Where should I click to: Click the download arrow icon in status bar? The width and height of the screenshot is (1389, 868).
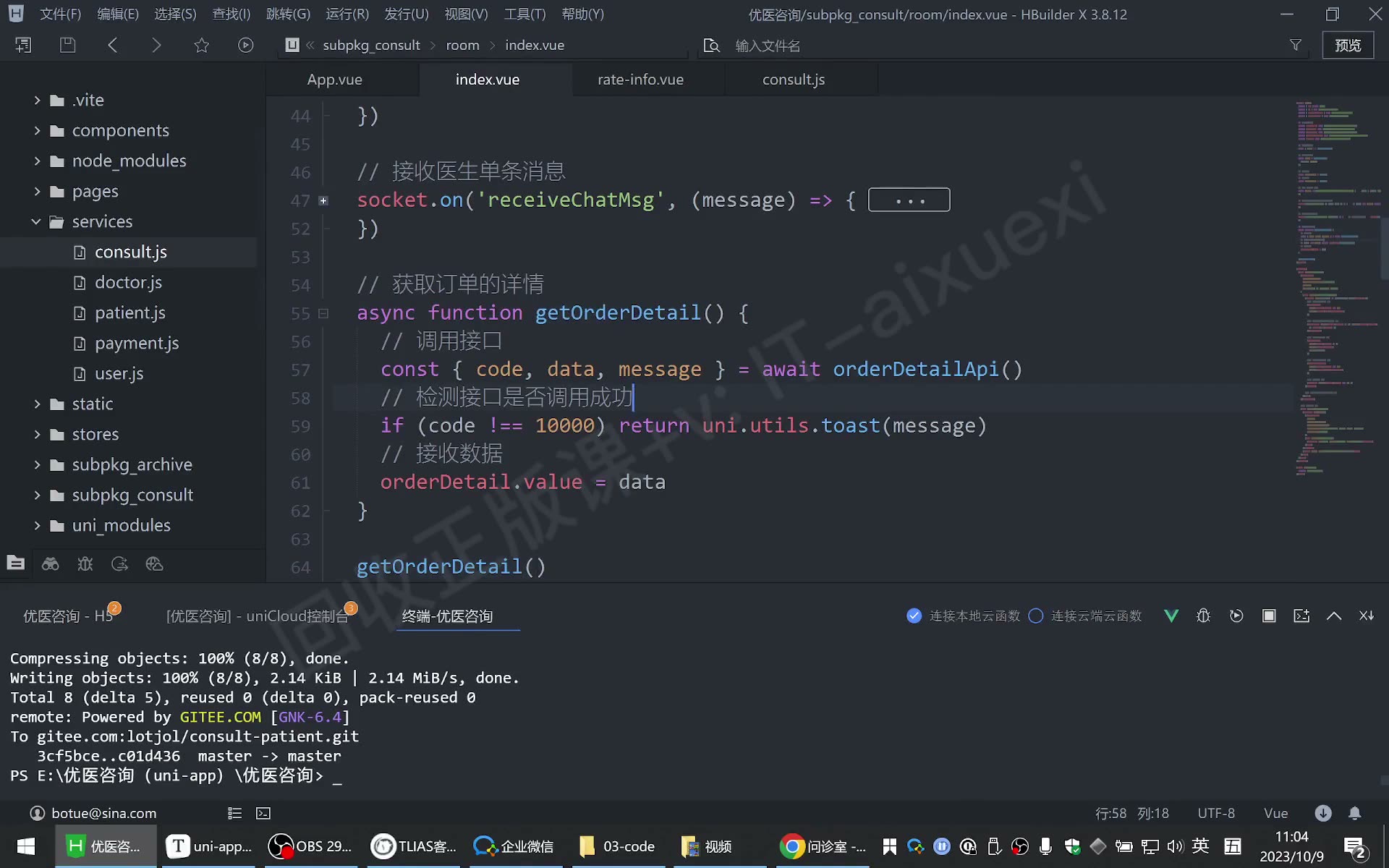pyautogui.click(x=1323, y=813)
